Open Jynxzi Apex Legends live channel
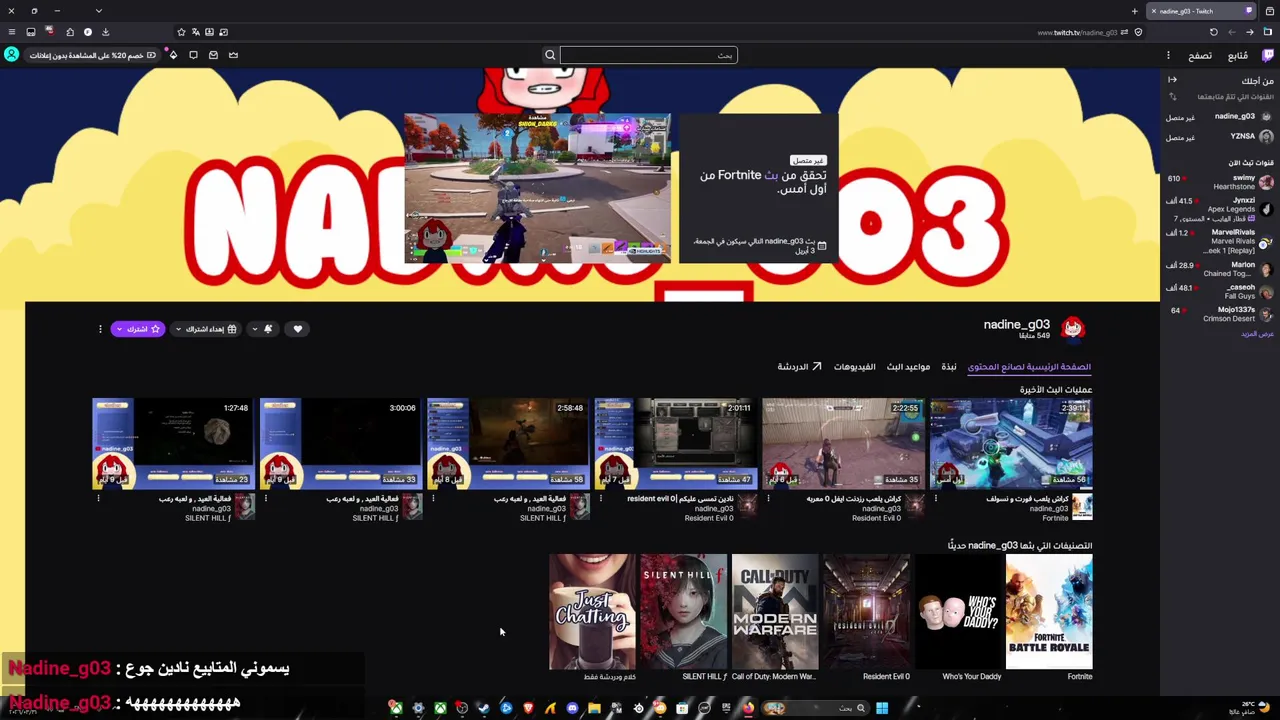This screenshot has width=1280, height=720. [1220, 209]
